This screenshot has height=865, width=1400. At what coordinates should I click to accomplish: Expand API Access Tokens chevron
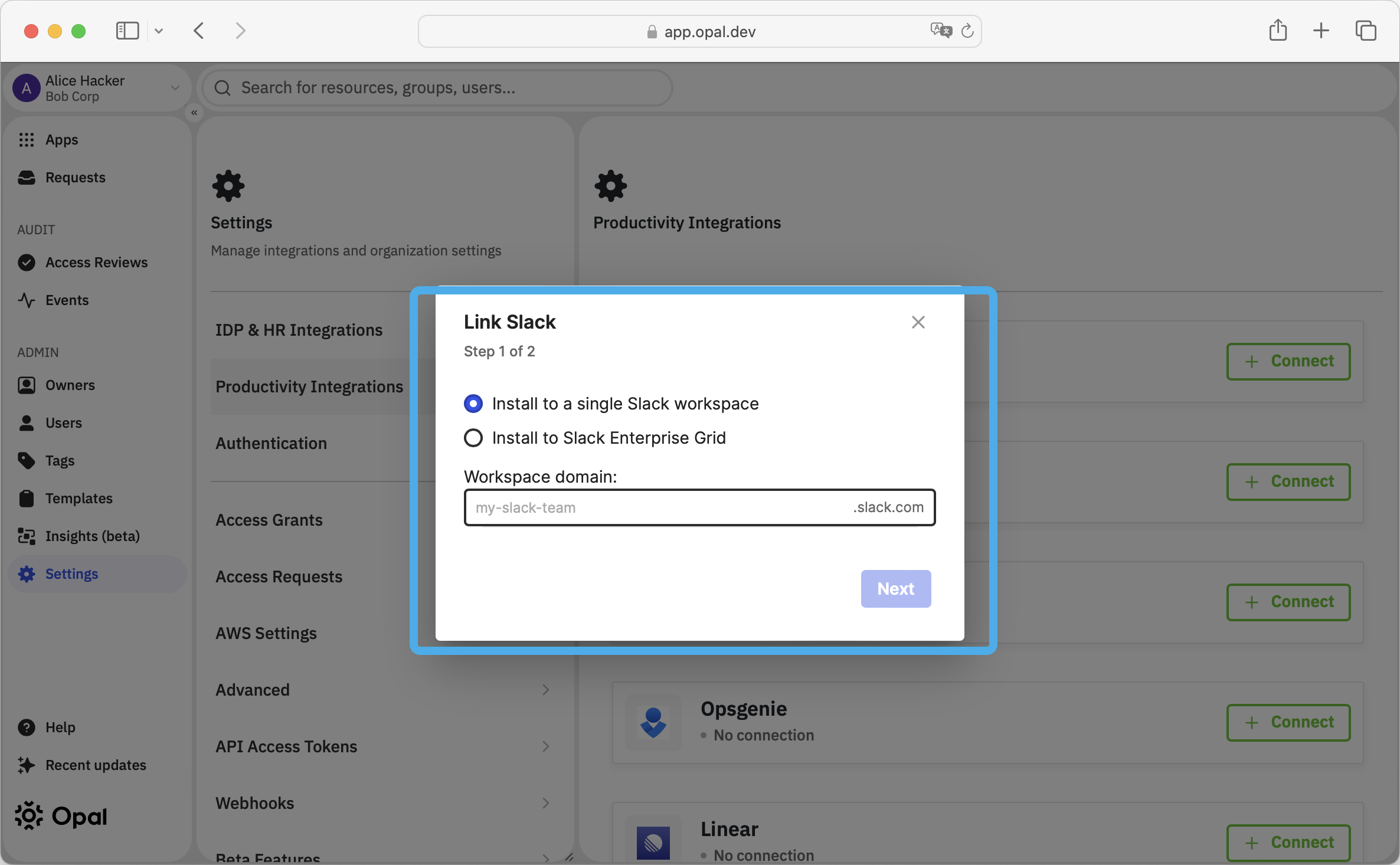(546, 747)
